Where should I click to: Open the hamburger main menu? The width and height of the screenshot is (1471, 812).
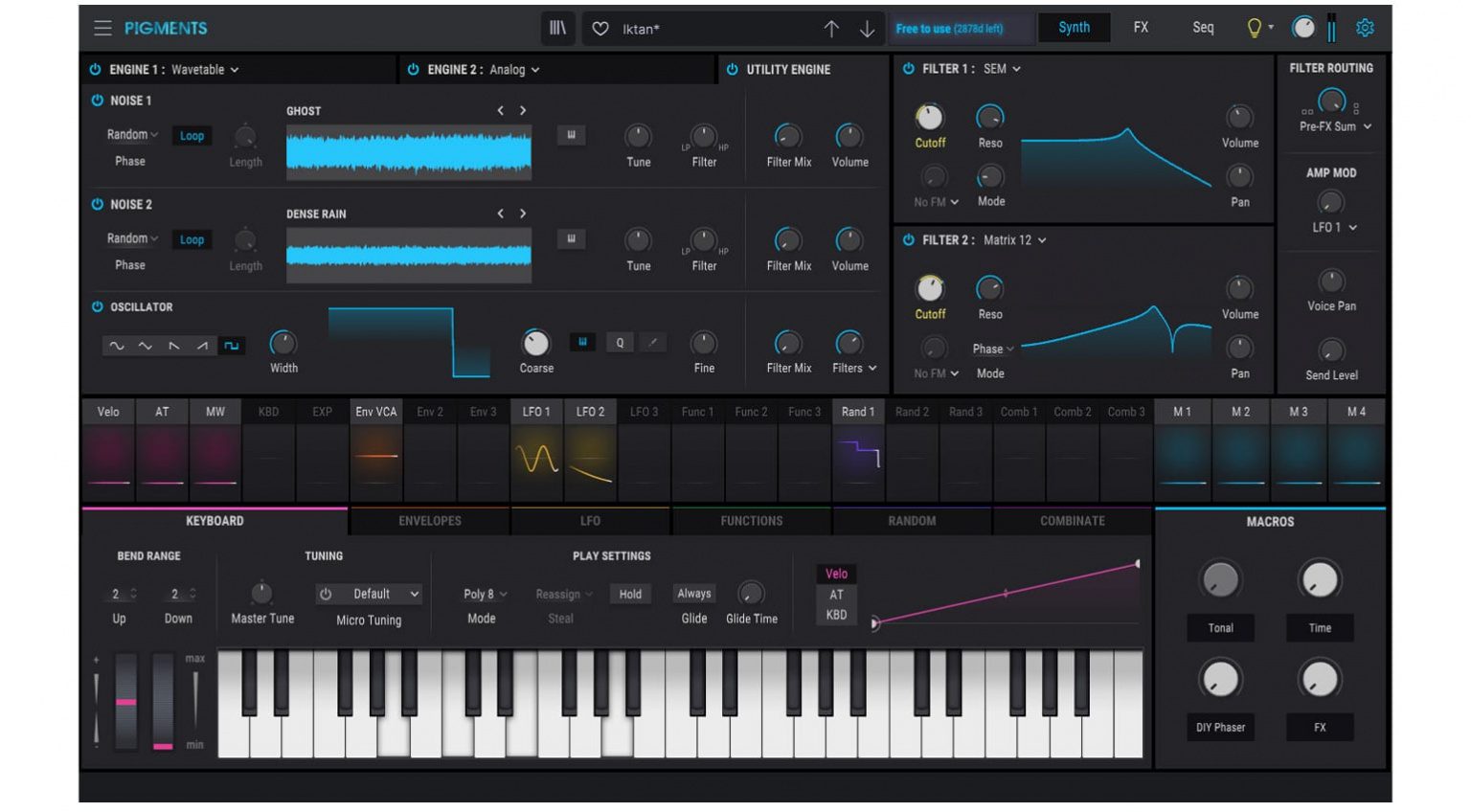coord(102,28)
